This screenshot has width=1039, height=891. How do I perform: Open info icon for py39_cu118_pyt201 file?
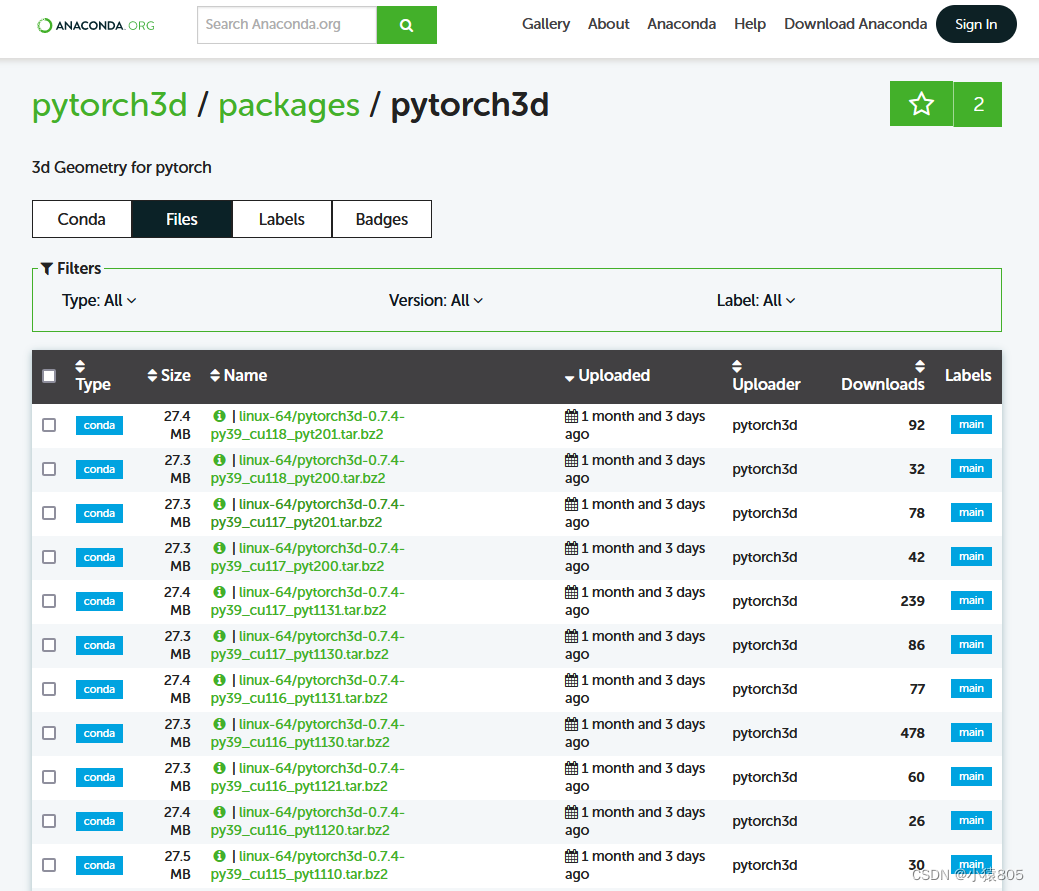(219, 416)
